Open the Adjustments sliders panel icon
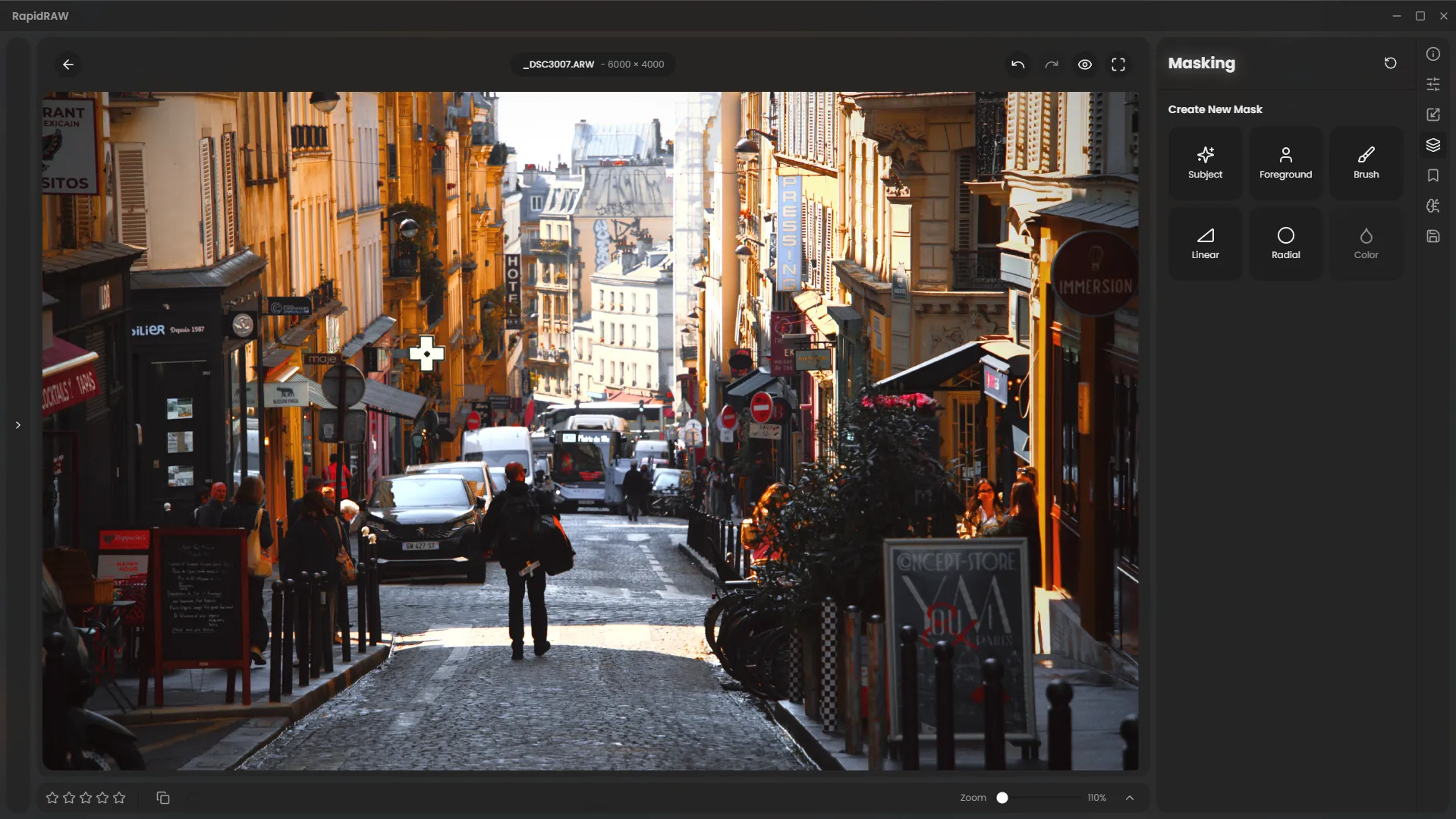Screen dimensions: 1456x819 tap(1432, 84)
